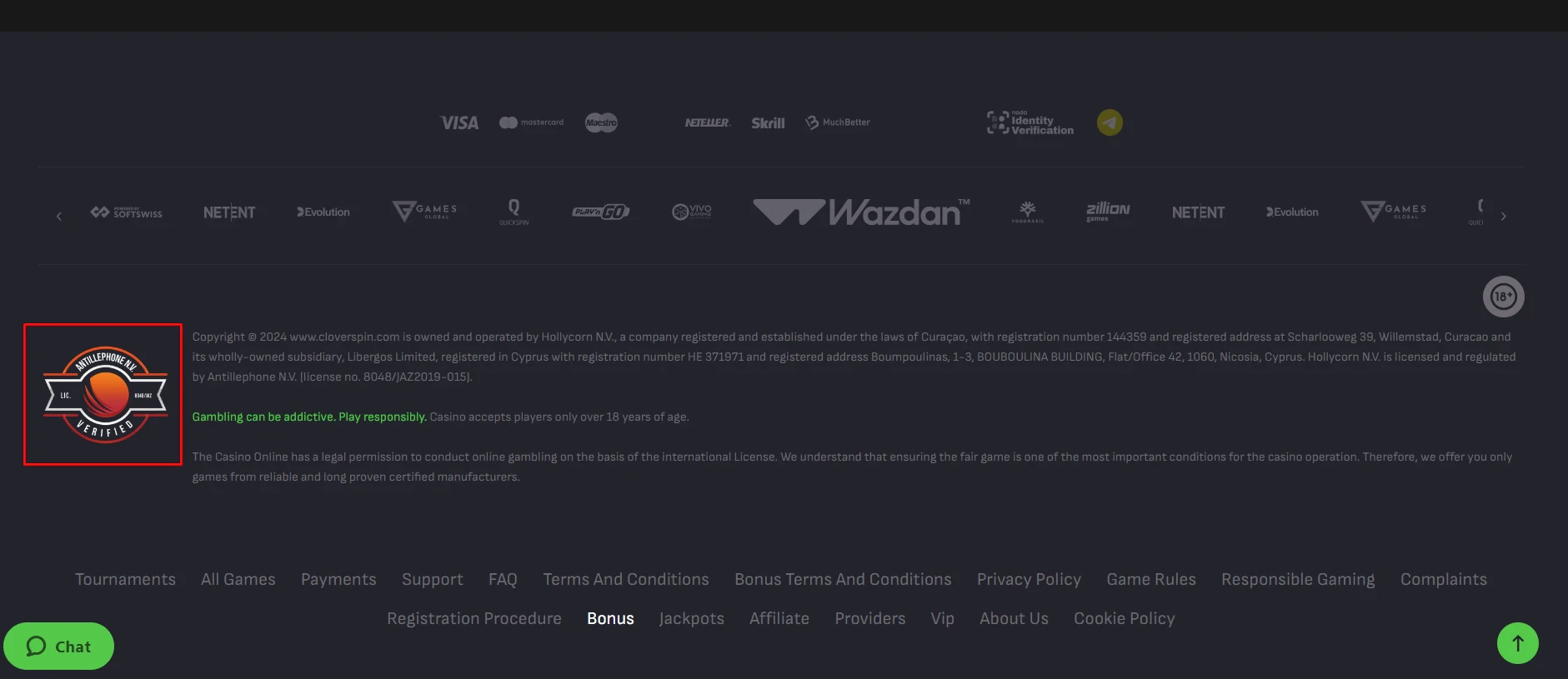Click the 18+ age restriction badge
1568x679 pixels.
click(x=1503, y=297)
